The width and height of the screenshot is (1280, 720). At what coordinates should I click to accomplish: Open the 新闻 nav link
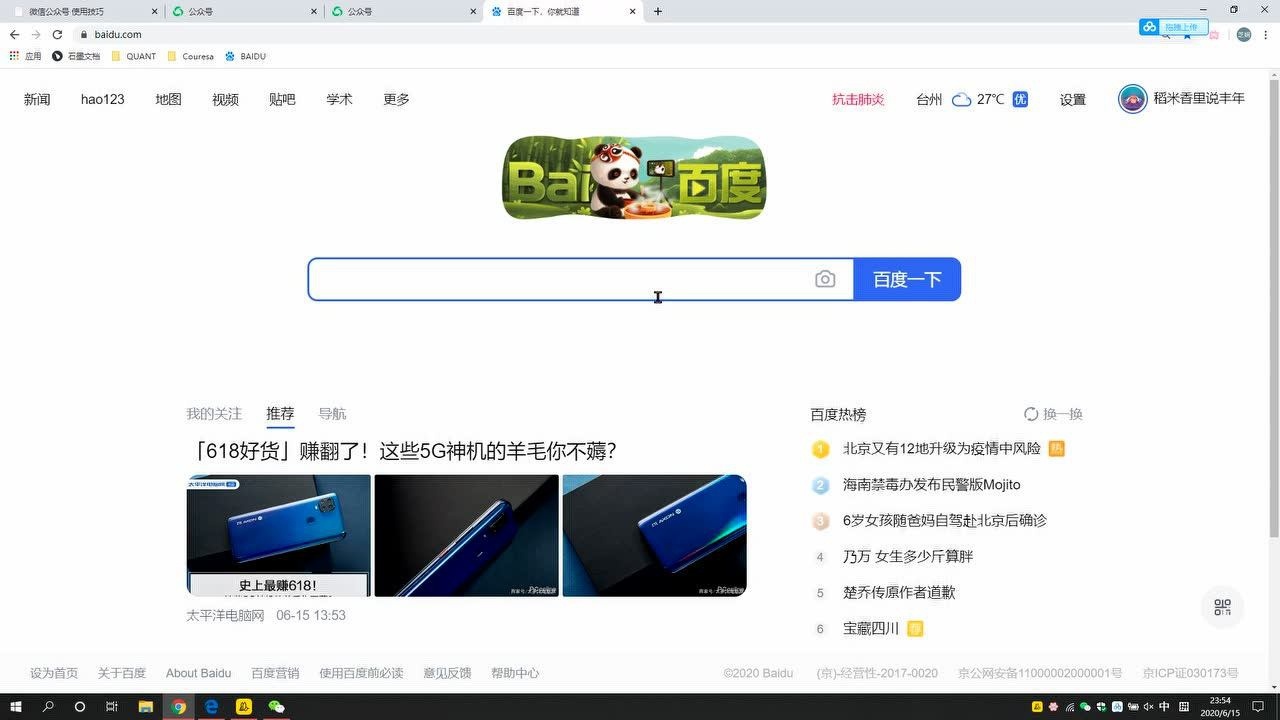click(x=37, y=99)
